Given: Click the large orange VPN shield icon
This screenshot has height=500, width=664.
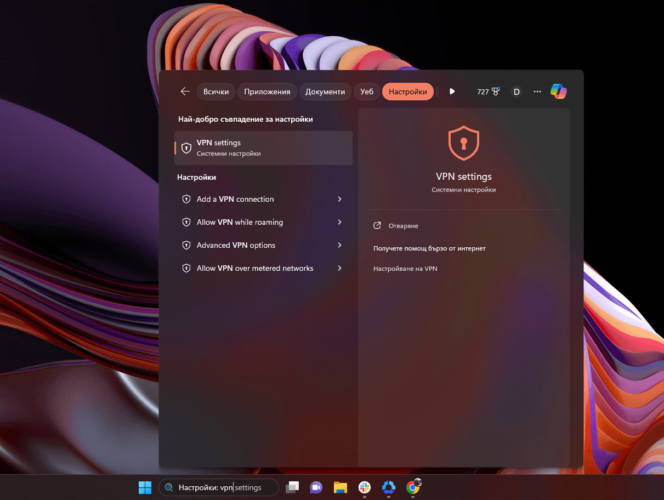Looking at the screenshot, I should 464,143.
